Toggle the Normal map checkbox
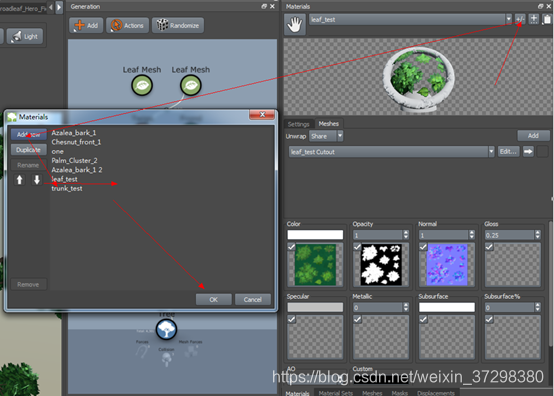The image size is (554, 396). tap(423, 247)
